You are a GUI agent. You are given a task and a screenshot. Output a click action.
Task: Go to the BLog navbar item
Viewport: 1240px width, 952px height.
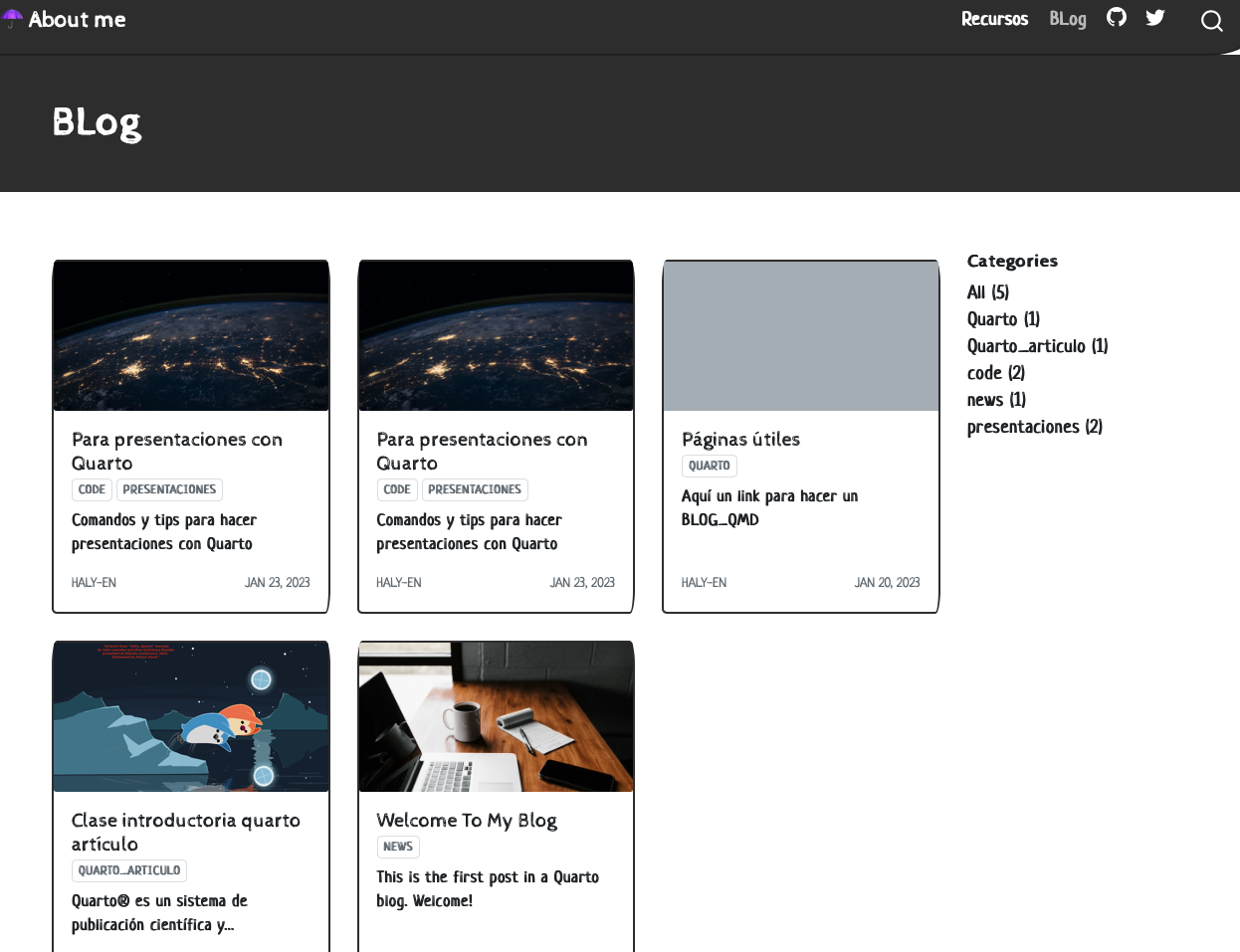(1067, 19)
